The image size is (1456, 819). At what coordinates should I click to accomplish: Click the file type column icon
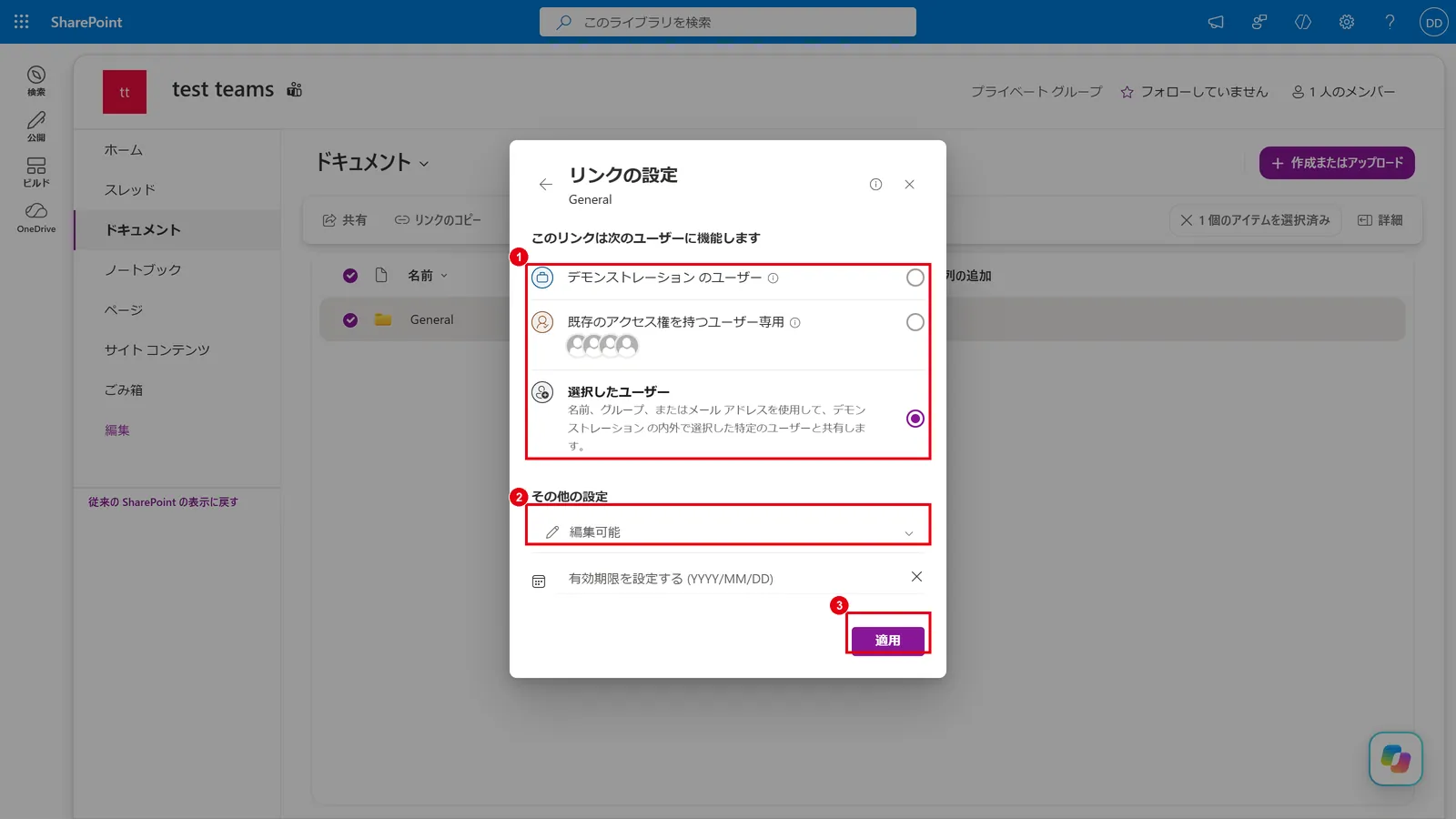click(381, 276)
